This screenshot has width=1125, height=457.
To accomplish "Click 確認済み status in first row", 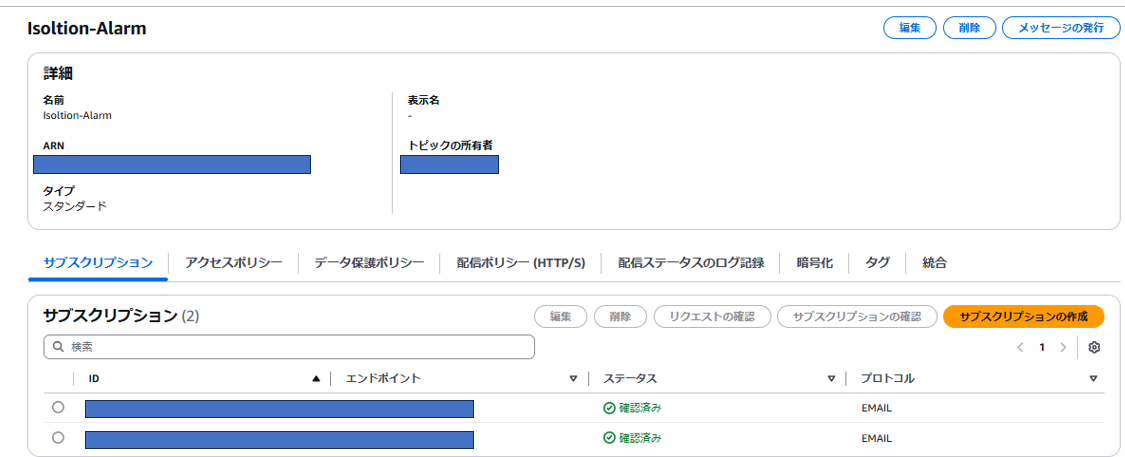I will [632, 408].
